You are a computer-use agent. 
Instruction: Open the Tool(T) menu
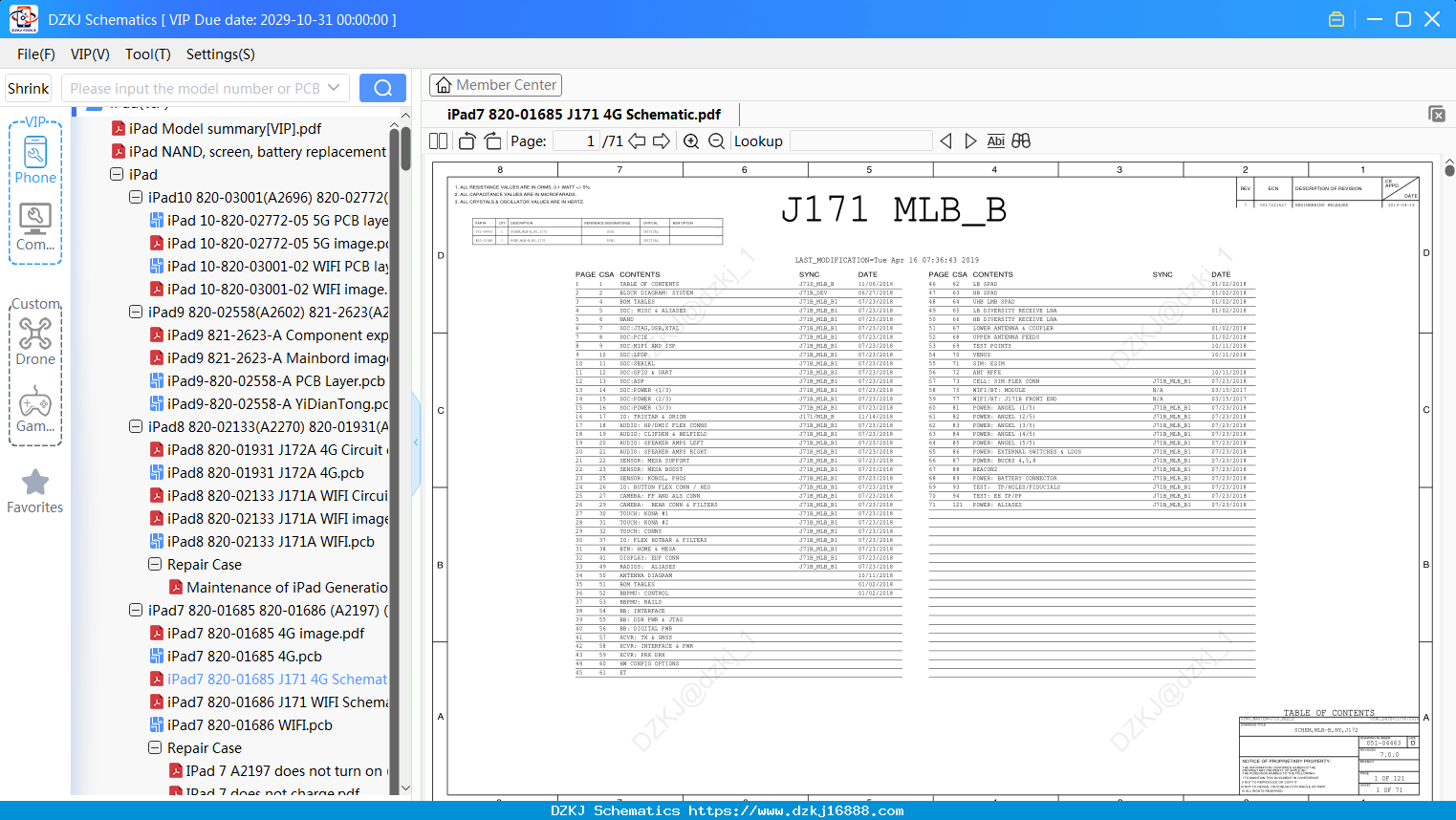tap(148, 54)
